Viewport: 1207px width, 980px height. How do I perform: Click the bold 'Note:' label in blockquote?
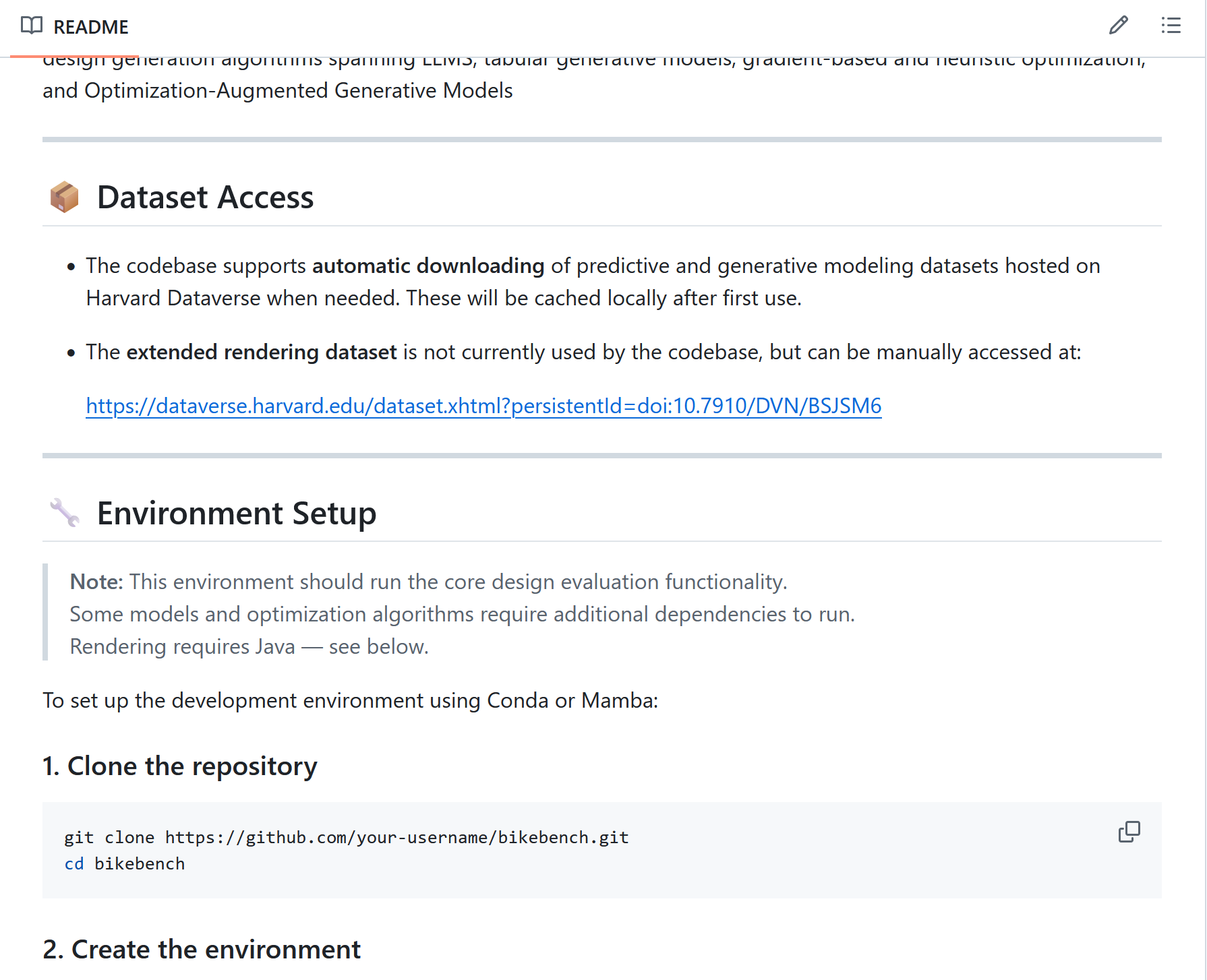96,582
